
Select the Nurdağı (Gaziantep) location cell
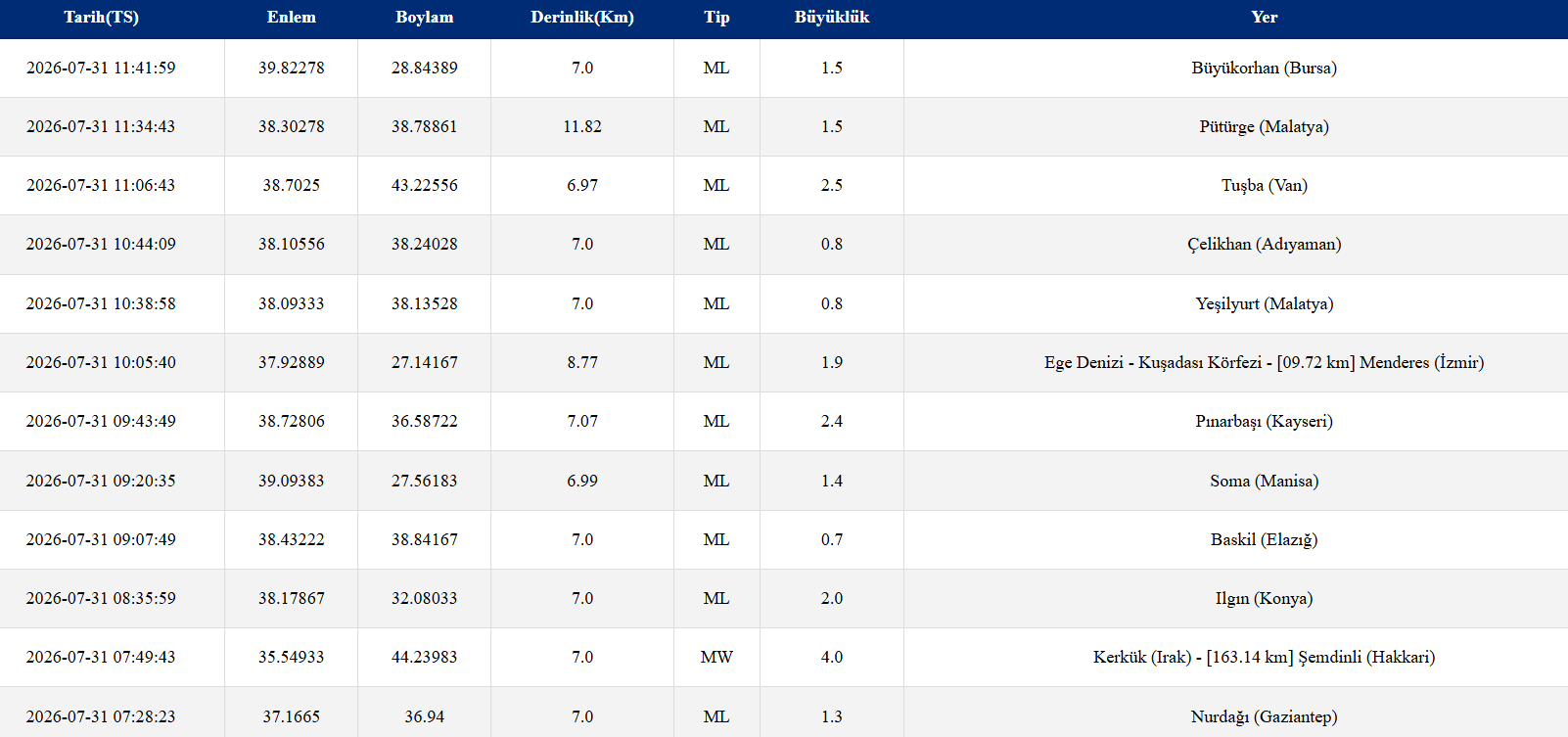(x=1264, y=717)
